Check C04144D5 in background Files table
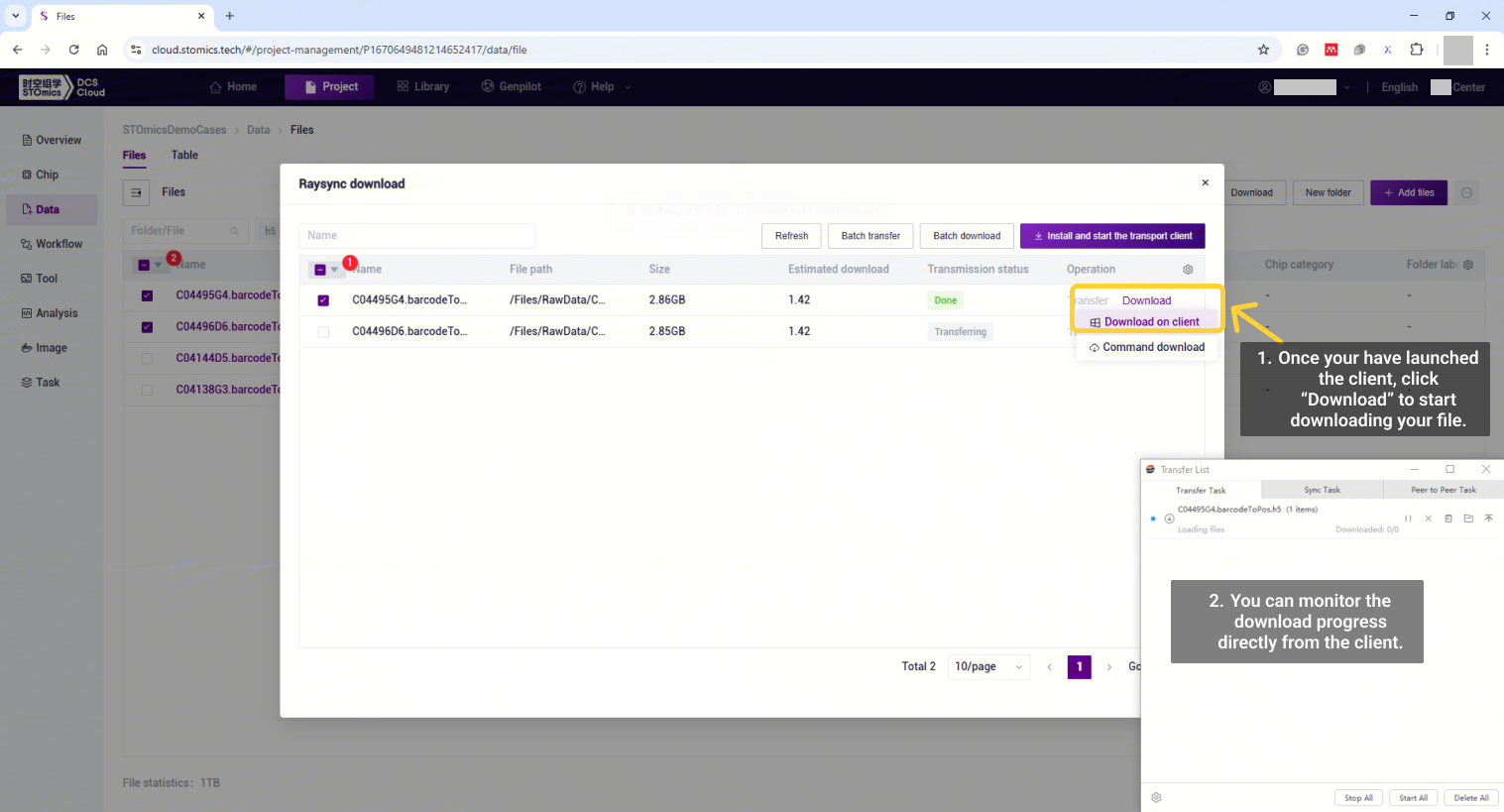 tap(147, 359)
